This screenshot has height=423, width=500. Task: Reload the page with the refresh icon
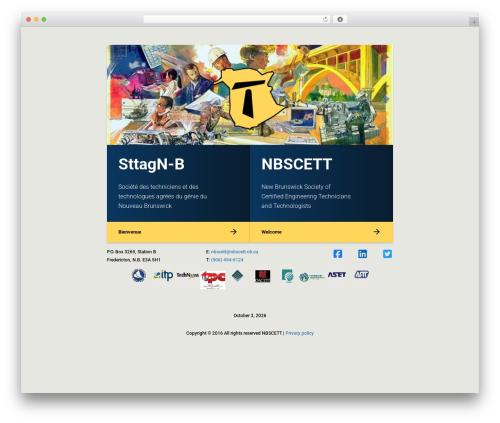325,19
